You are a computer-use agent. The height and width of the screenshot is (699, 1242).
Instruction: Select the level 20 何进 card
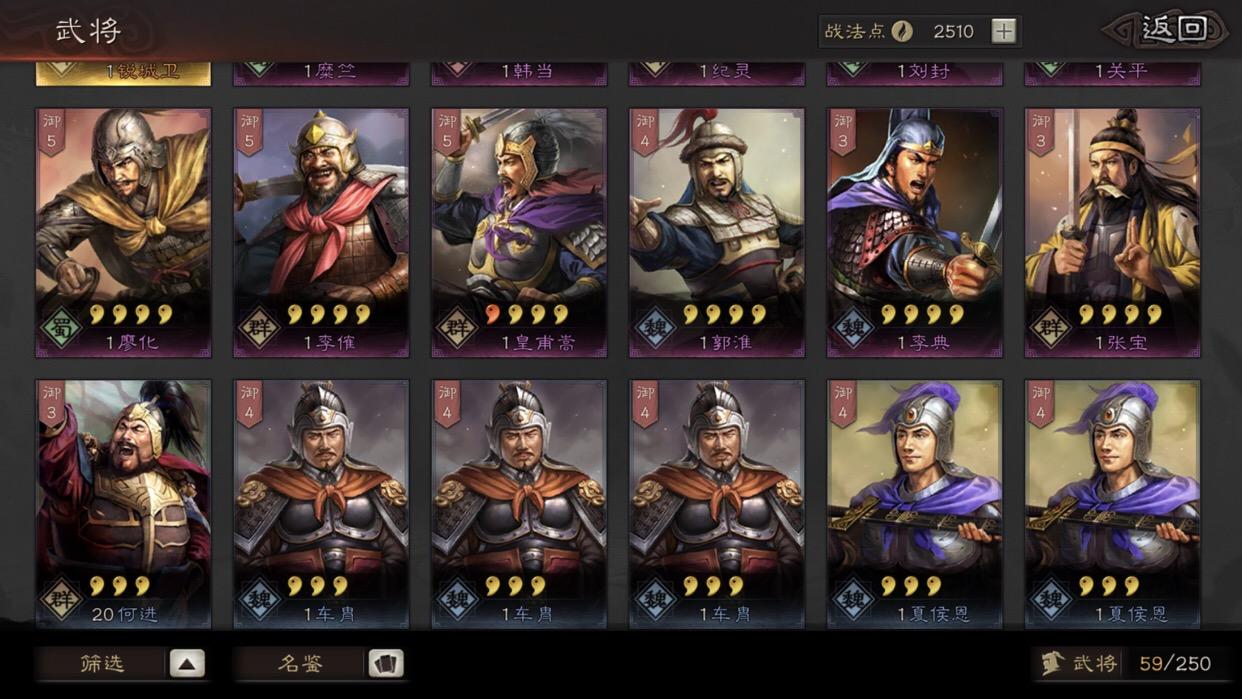coord(123,504)
